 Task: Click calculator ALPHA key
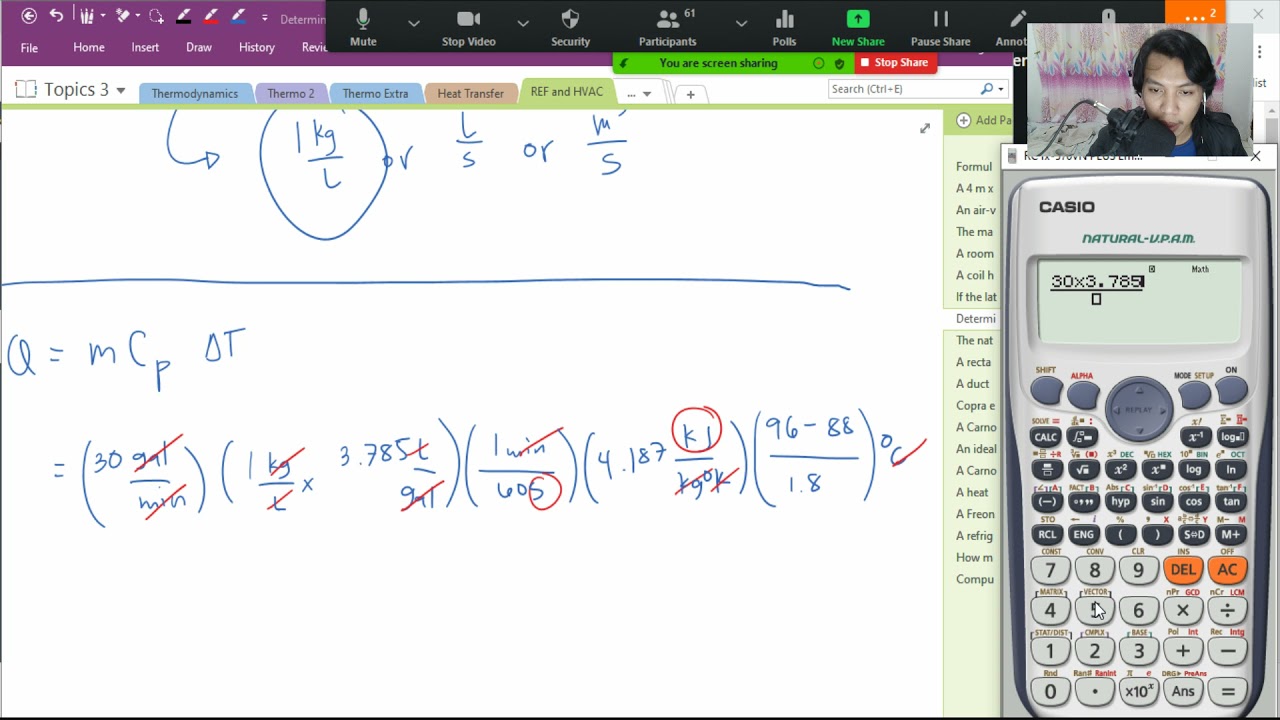(1083, 395)
